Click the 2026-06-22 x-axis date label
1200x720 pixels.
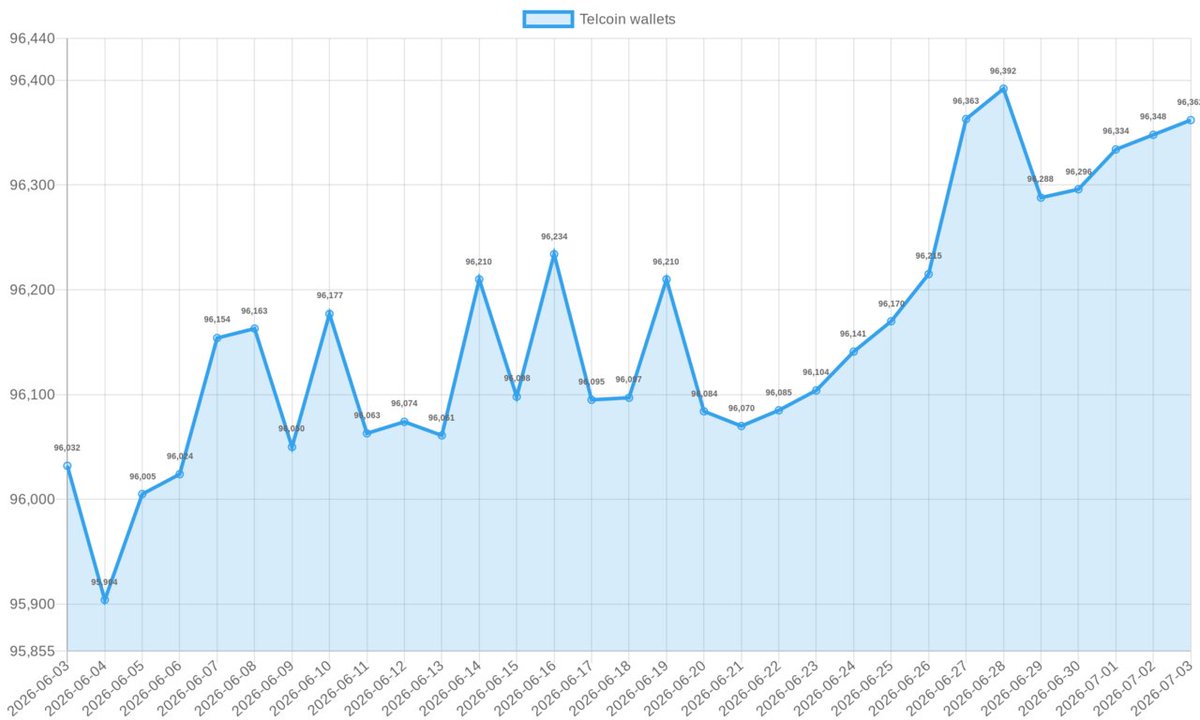click(748, 687)
